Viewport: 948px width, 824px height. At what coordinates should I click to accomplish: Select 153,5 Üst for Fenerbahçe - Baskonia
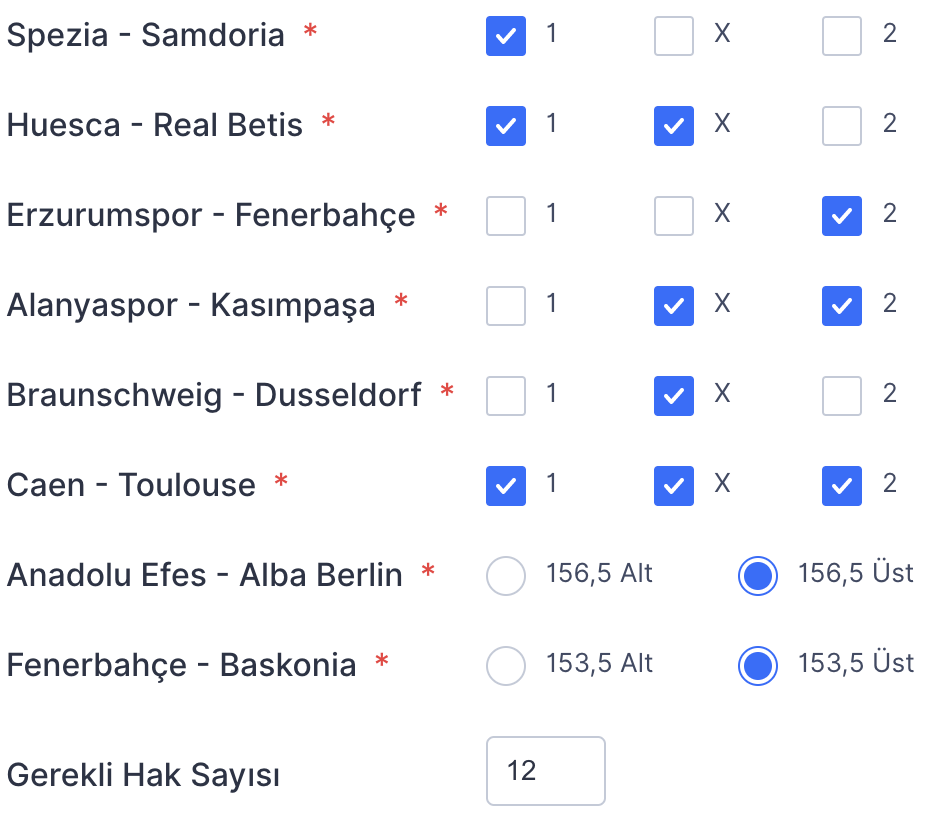click(x=758, y=666)
